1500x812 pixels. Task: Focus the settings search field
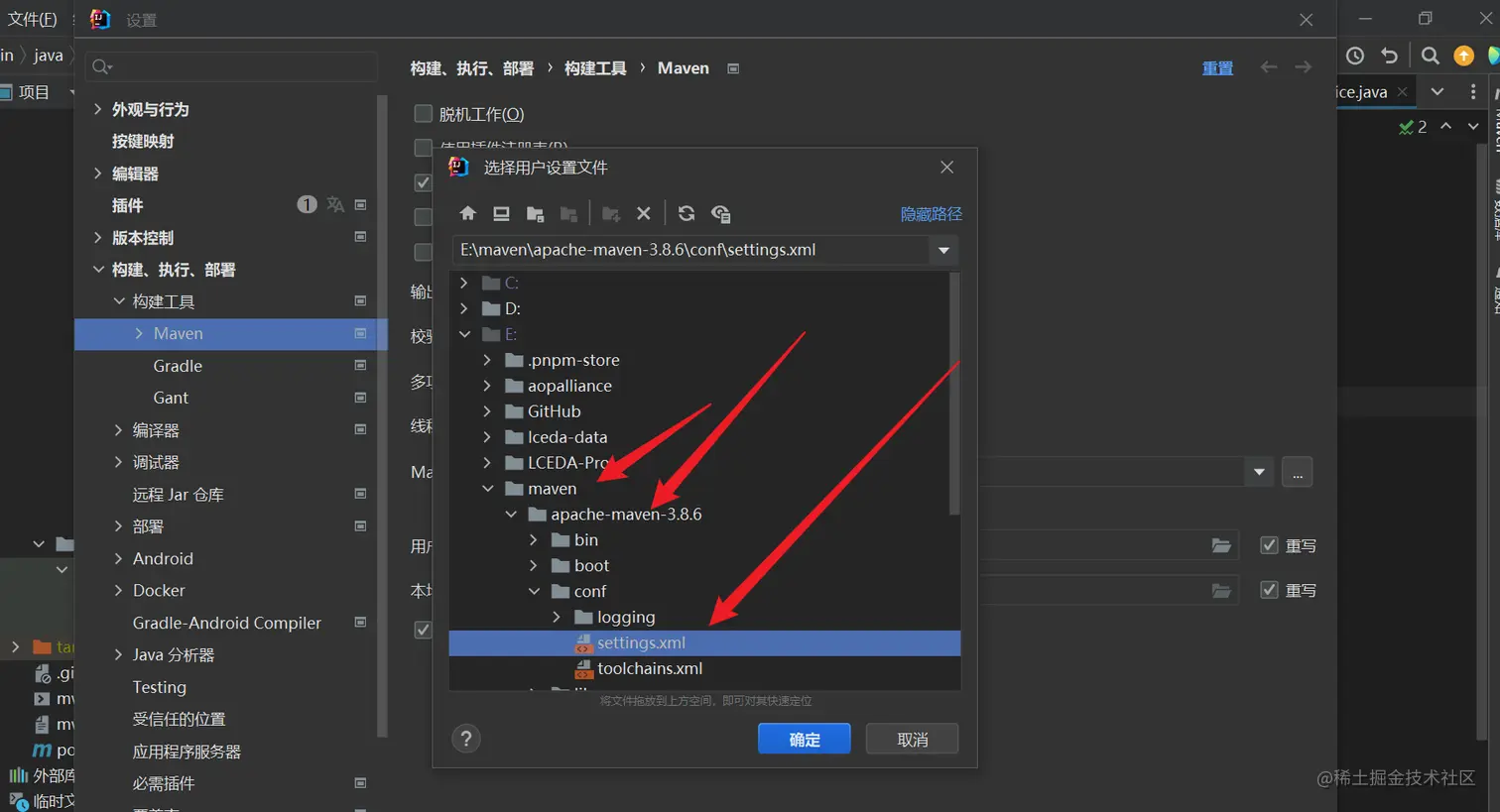tap(231, 66)
